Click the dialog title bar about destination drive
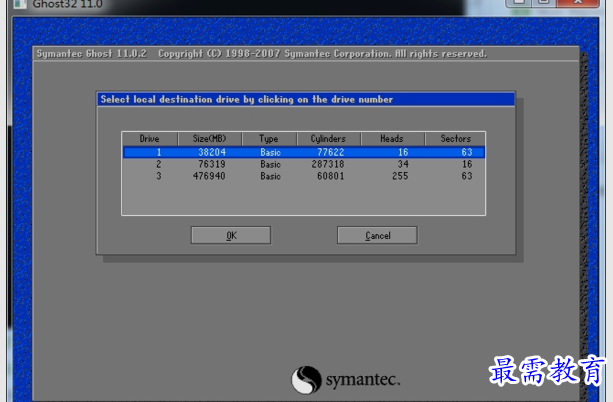The height and width of the screenshot is (402, 613). [x=306, y=99]
